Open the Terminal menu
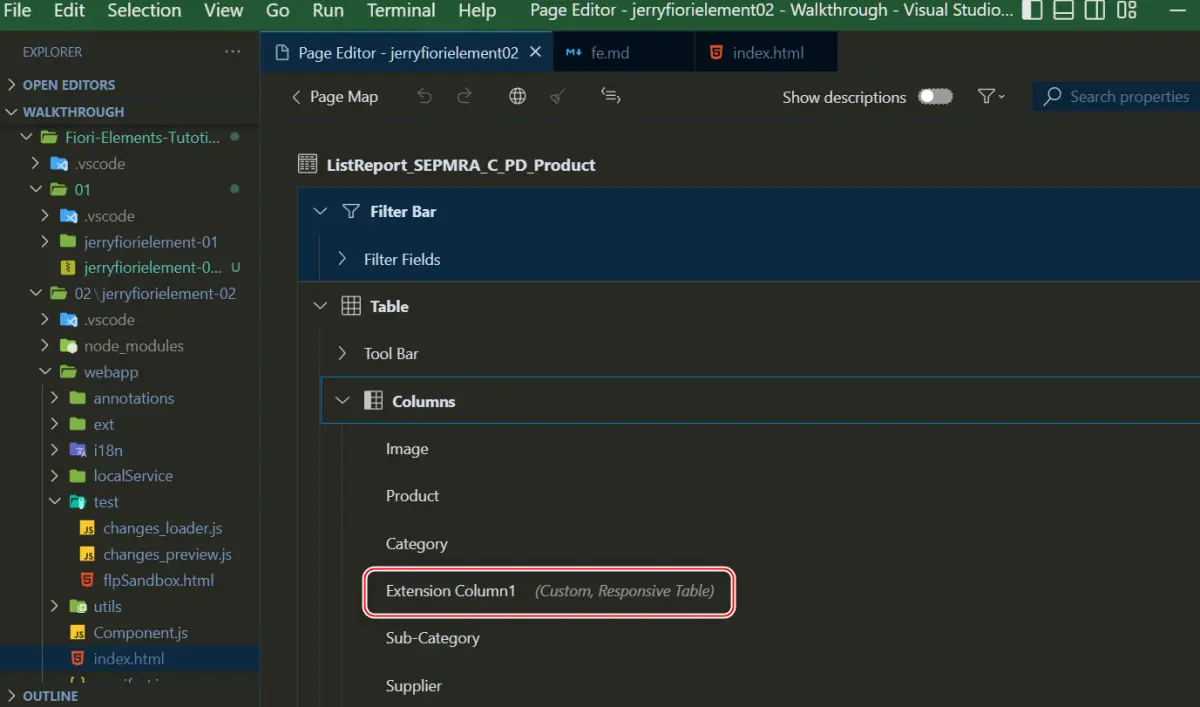 (399, 11)
